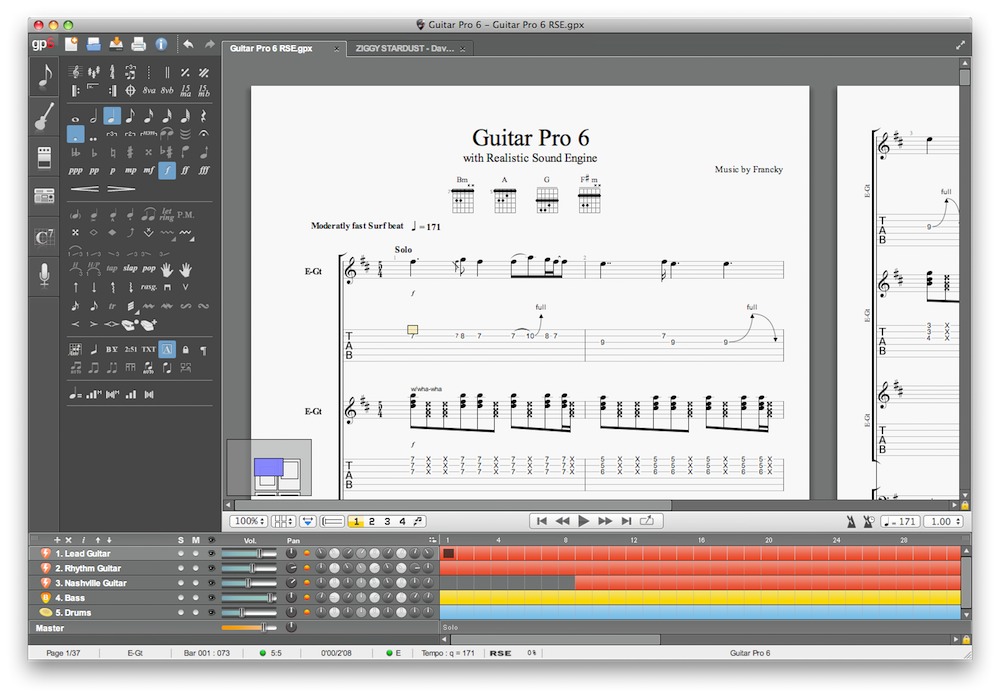Expand the track mixer options icon
Viewport: 1000px width, 698px height.
(x=432, y=540)
